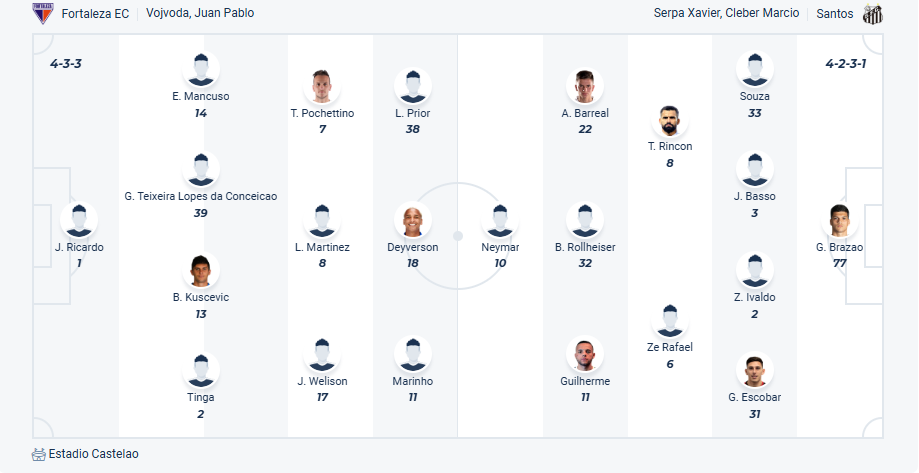Select Neymar's silhouette avatar

pos(500,221)
